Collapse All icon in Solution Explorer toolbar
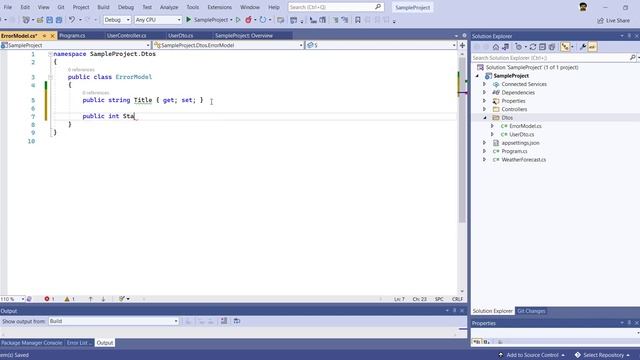Image resolution: width=640 pixels, height=360 pixels. pos(542,47)
